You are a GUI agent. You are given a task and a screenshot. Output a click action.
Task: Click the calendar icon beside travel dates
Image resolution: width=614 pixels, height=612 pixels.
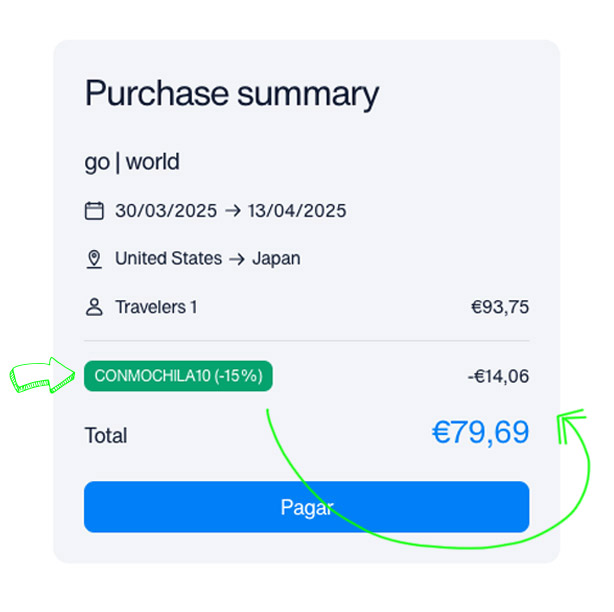click(94, 211)
